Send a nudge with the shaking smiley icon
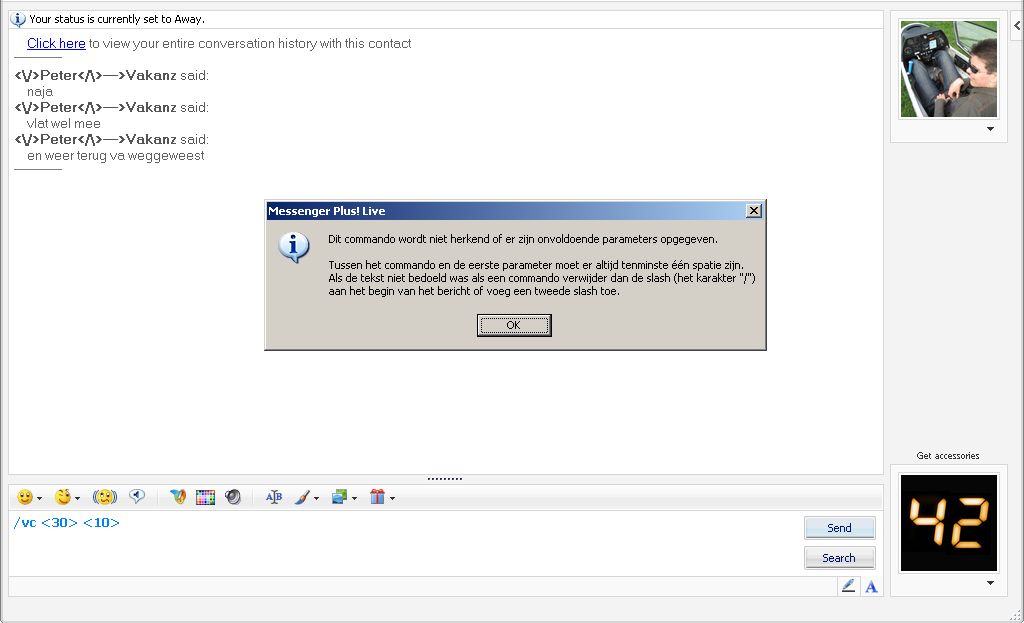 [x=105, y=498]
